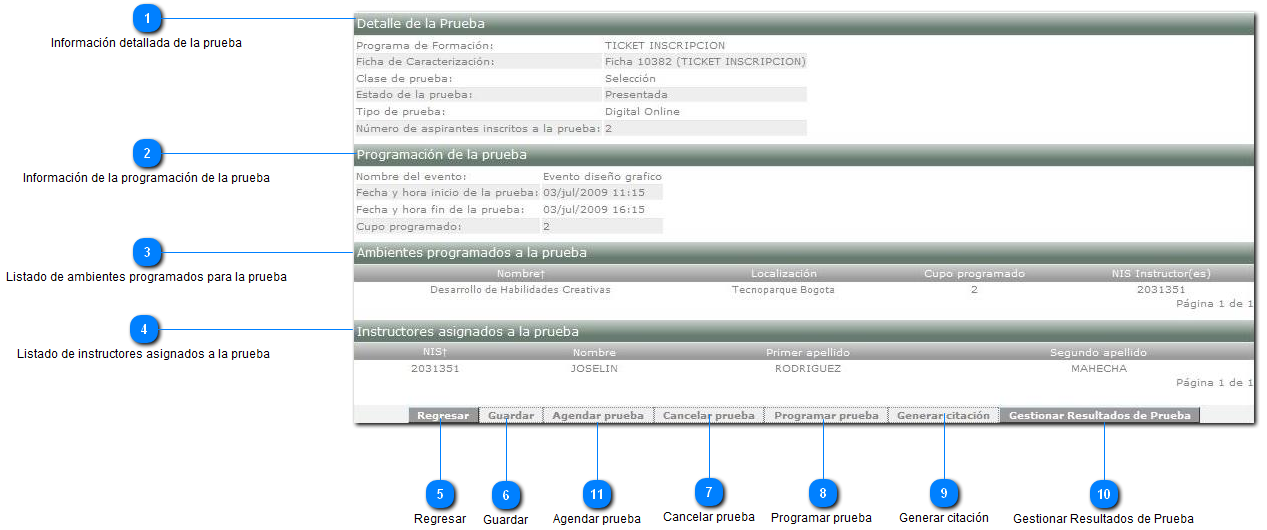1267x530 pixels.
Task: Click the 'Detalle de la Prueba' section header
Action: point(804,24)
